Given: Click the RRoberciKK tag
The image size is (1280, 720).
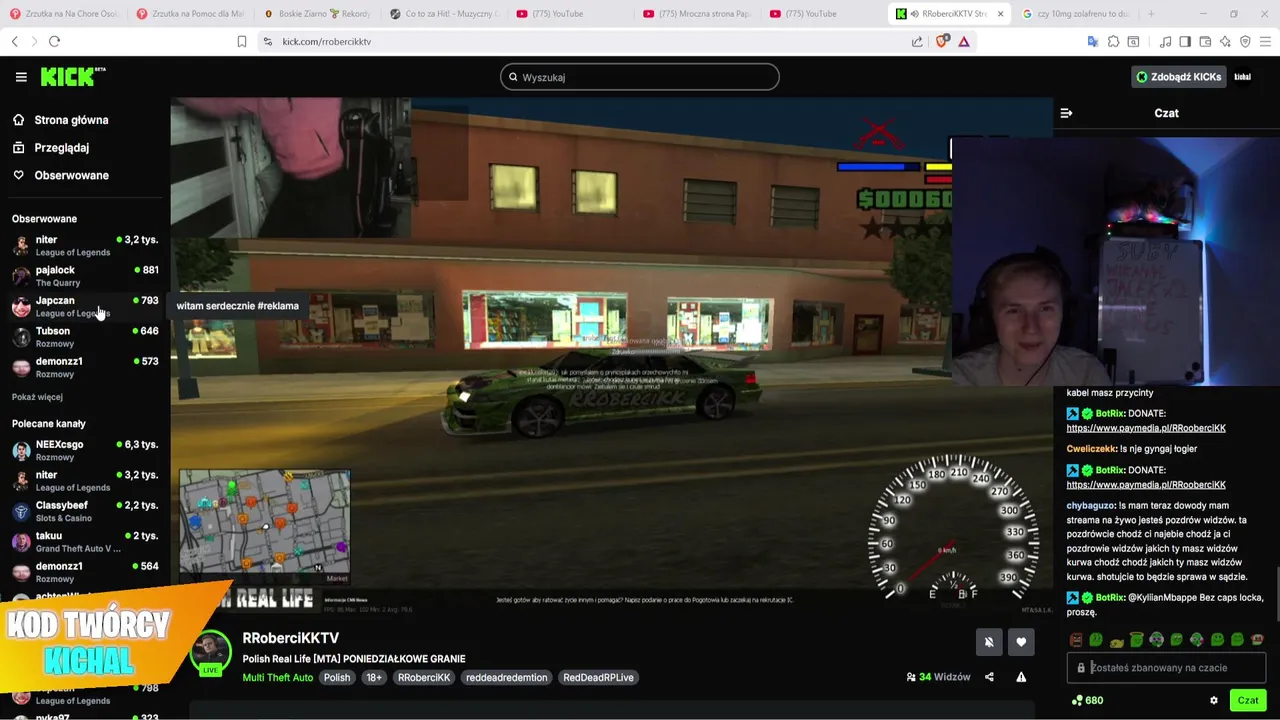Looking at the screenshot, I should tap(424, 677).
